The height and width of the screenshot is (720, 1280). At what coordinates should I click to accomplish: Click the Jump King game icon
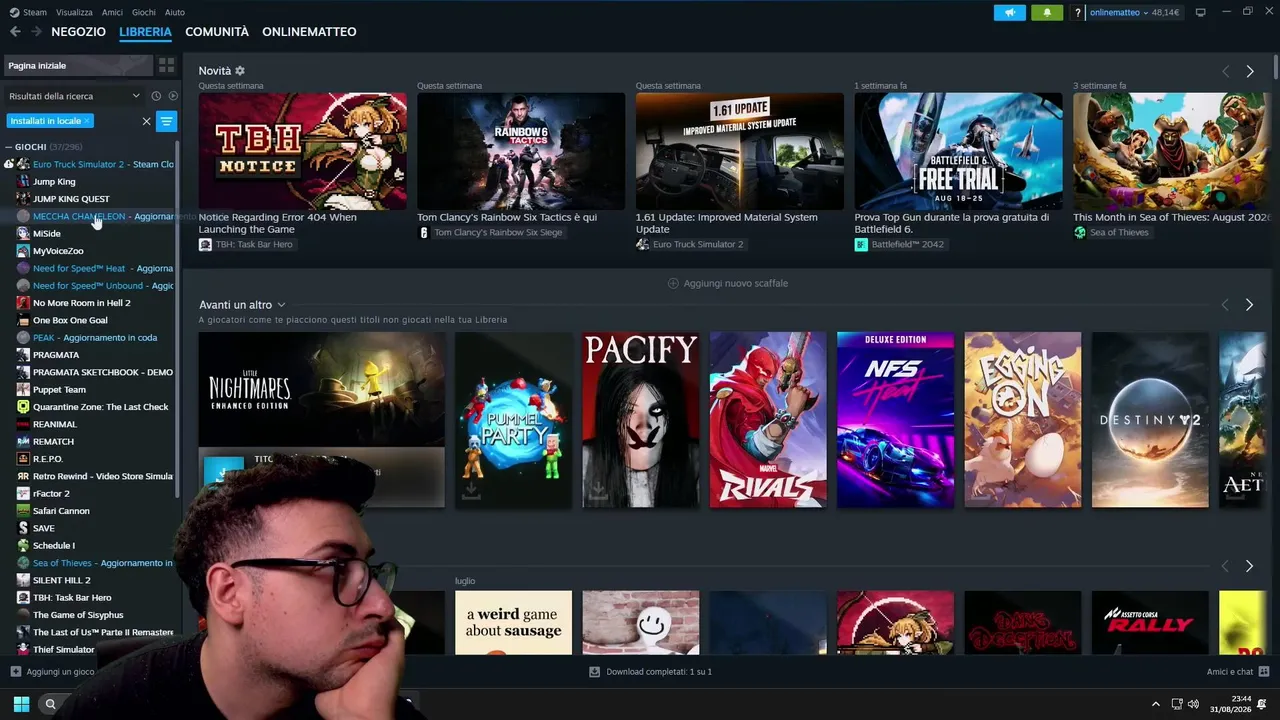tap(23, 182)
